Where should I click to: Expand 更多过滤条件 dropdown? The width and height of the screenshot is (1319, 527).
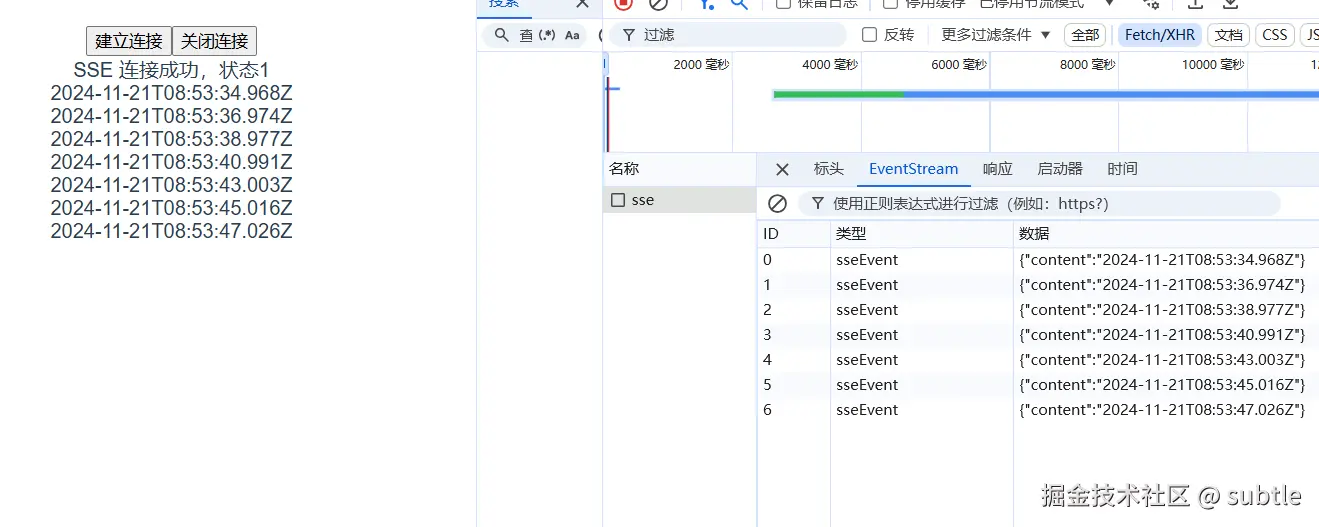tap(996, 35)
